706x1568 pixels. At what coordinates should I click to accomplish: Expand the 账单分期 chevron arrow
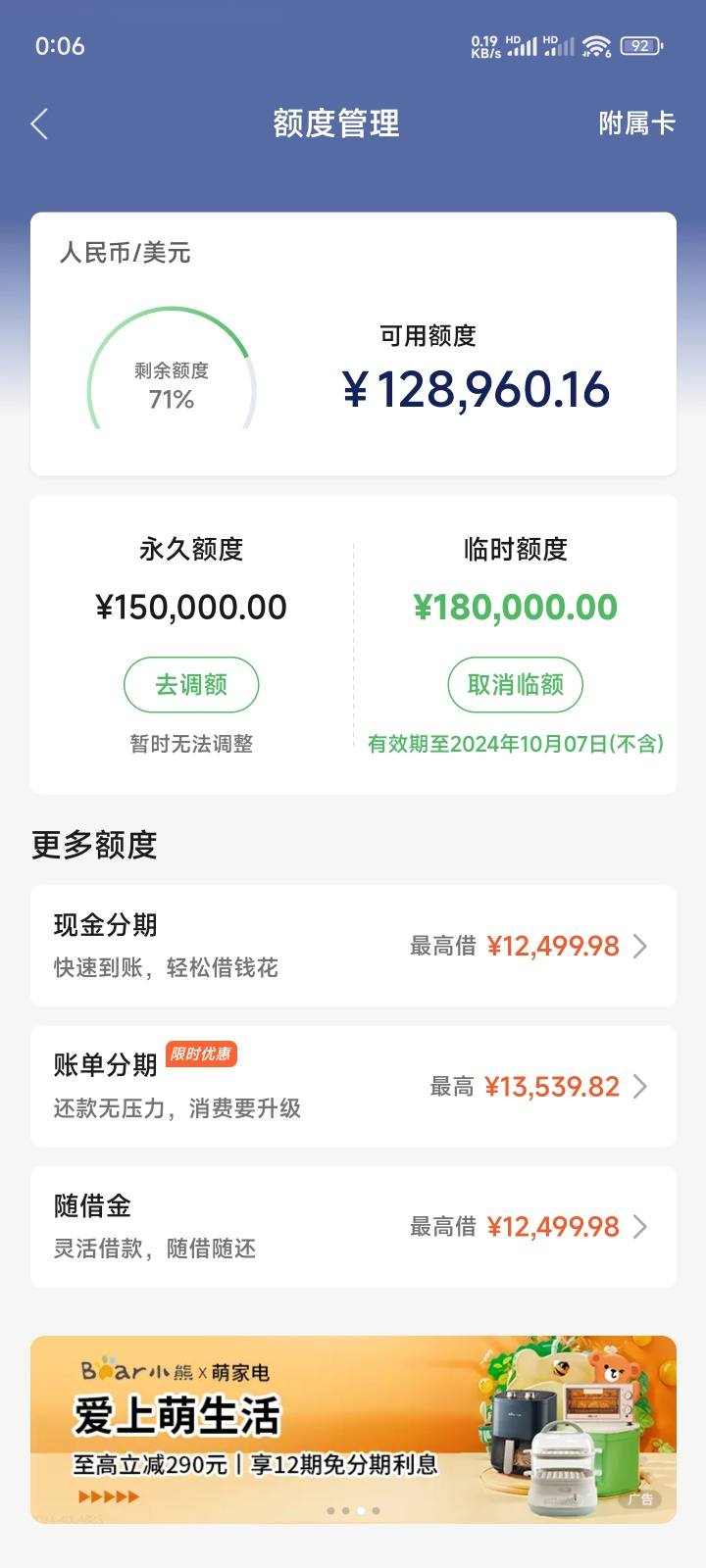(640, 1086)
